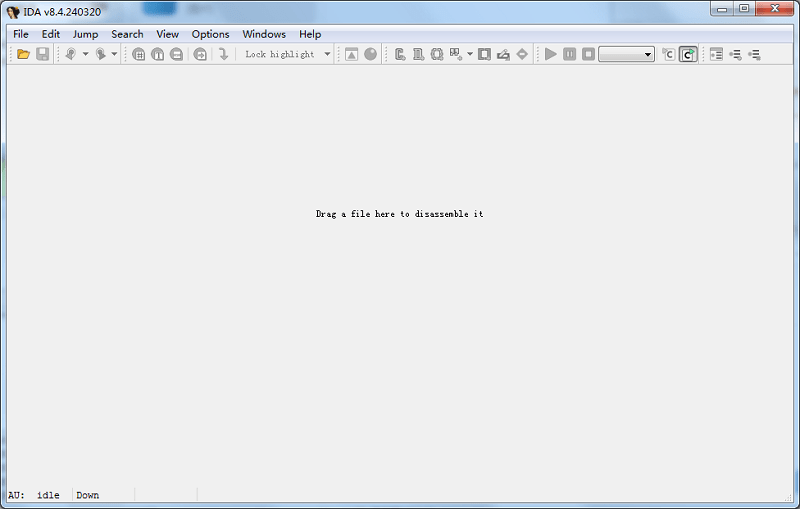Open the debugger selection combo box
800x509 pixels.
point(626,54)
